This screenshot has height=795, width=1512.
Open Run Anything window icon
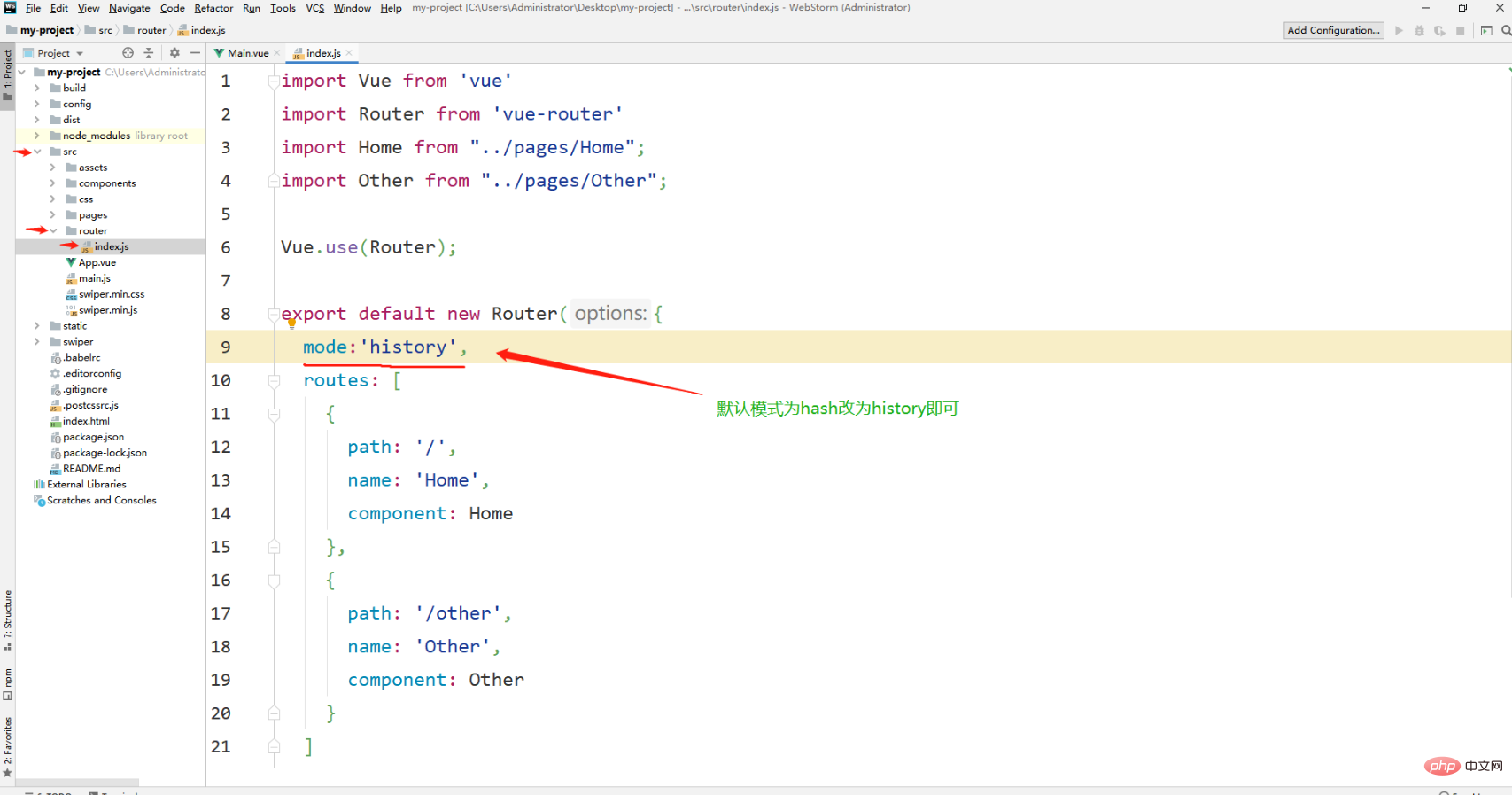(1486, 30)
